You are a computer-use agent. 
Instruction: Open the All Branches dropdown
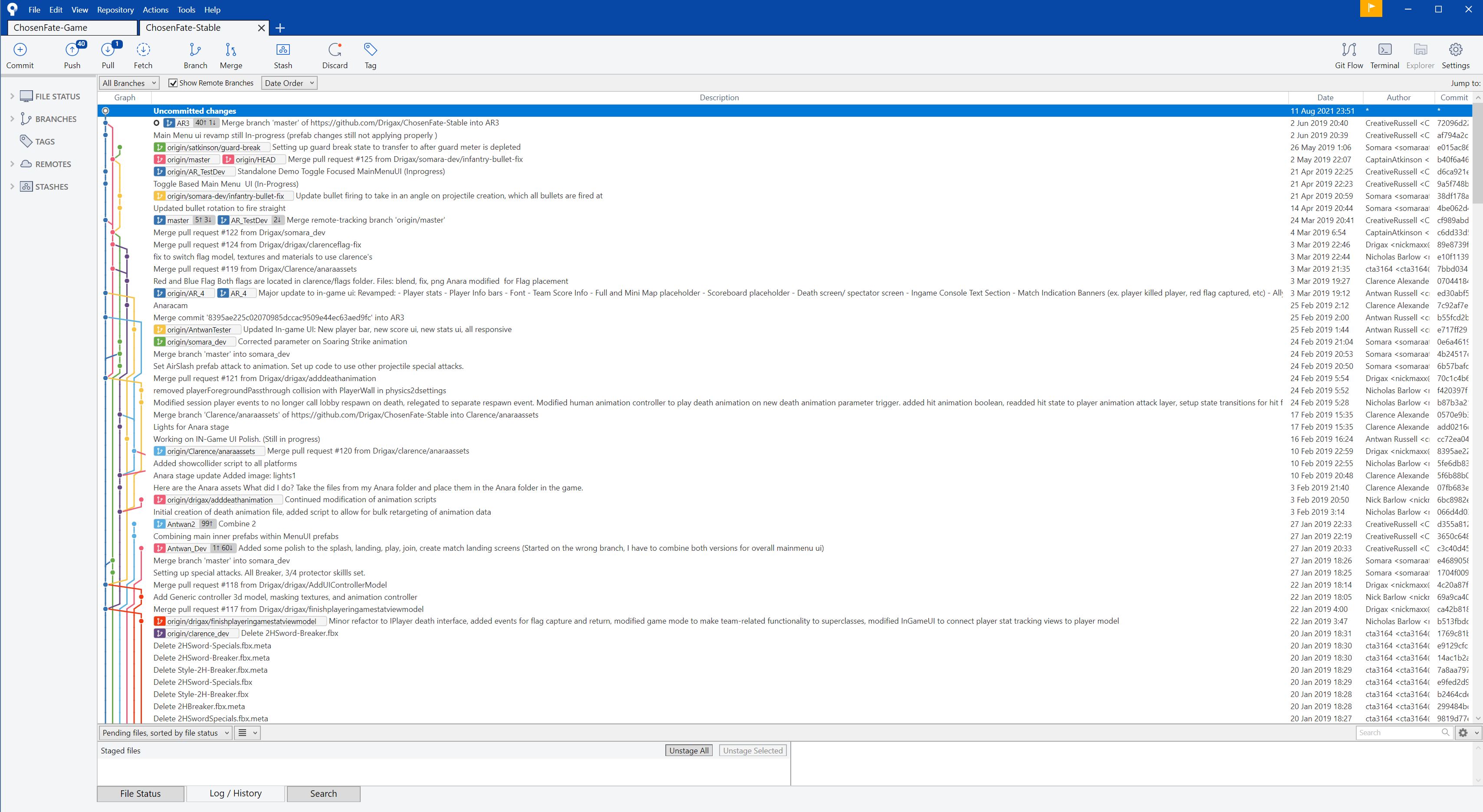pyautogui.click(x=129, y=83)
